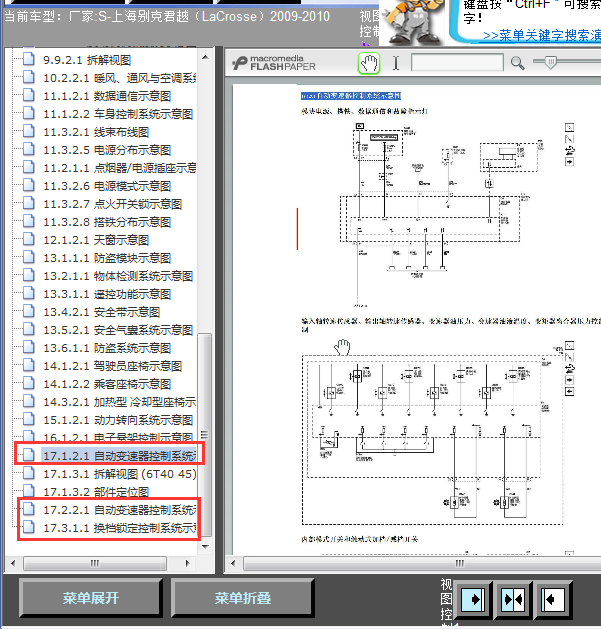Click top diagram's first side icon
Viewport: 601px width, 629px height.
[x=569, y=128]
